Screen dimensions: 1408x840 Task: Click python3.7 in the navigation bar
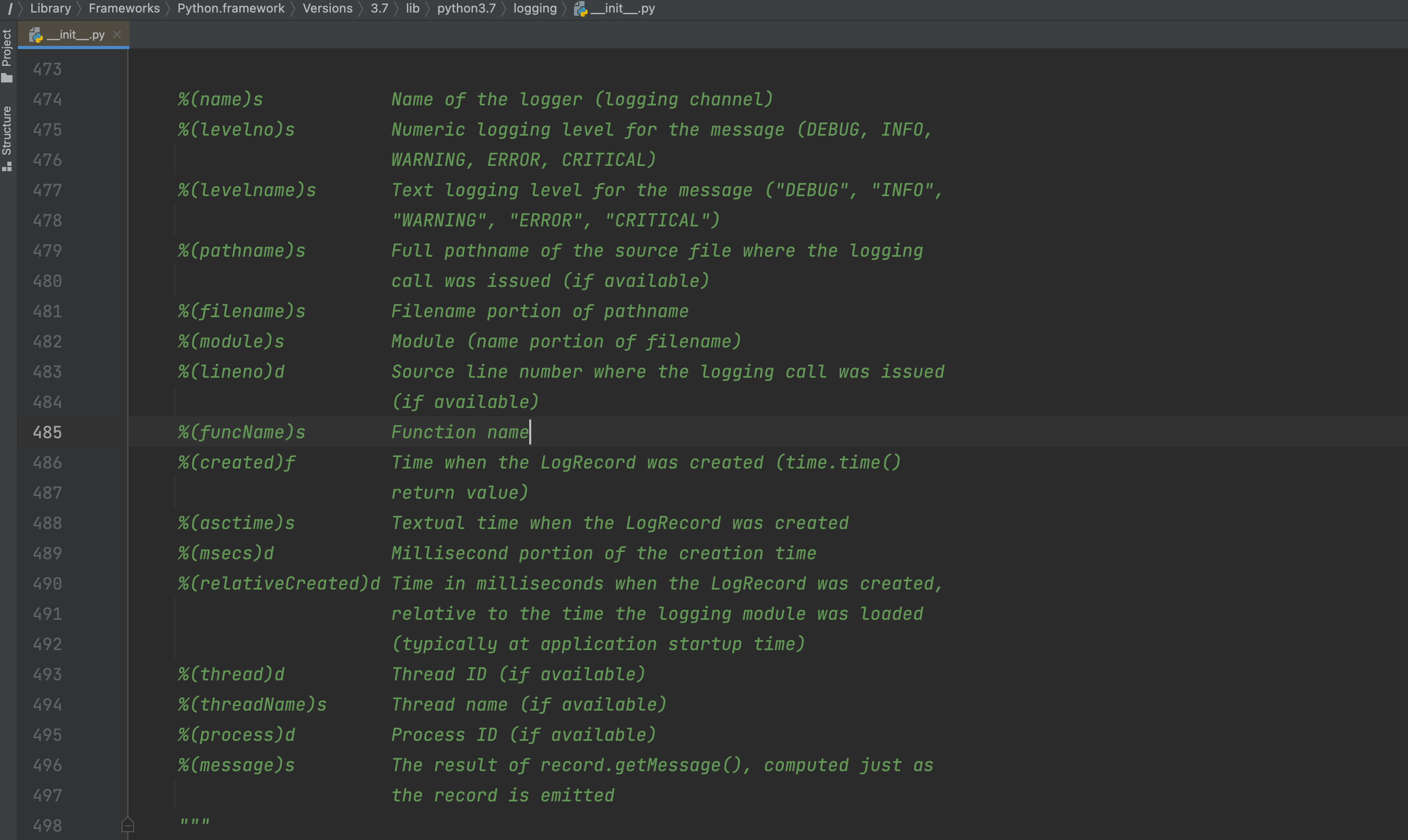(x=466, y=8)
